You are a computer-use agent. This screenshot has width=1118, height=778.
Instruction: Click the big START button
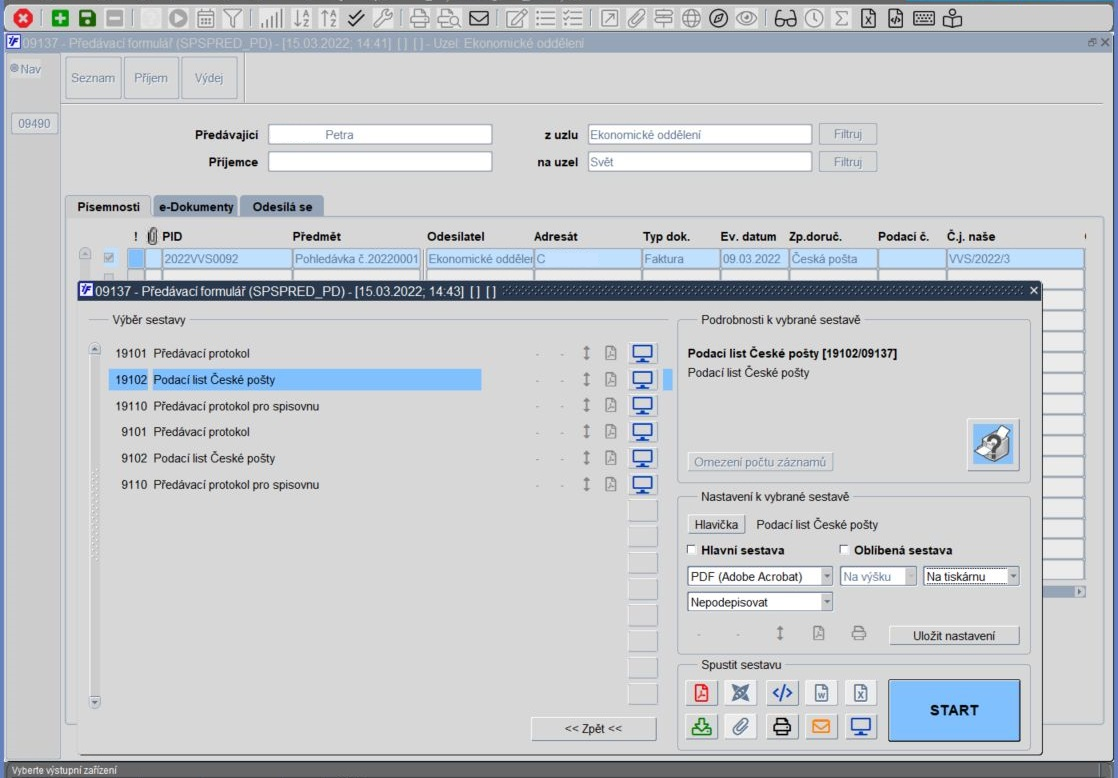pyautogui.click(x=954, y=710)
